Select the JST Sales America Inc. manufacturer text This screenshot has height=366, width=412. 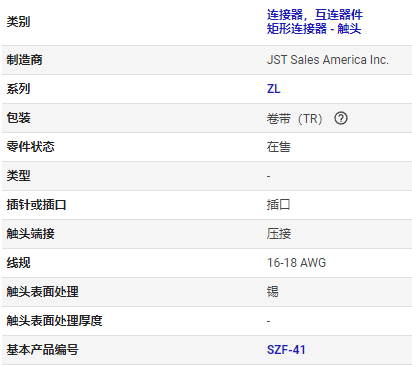(x=328, y=60)
